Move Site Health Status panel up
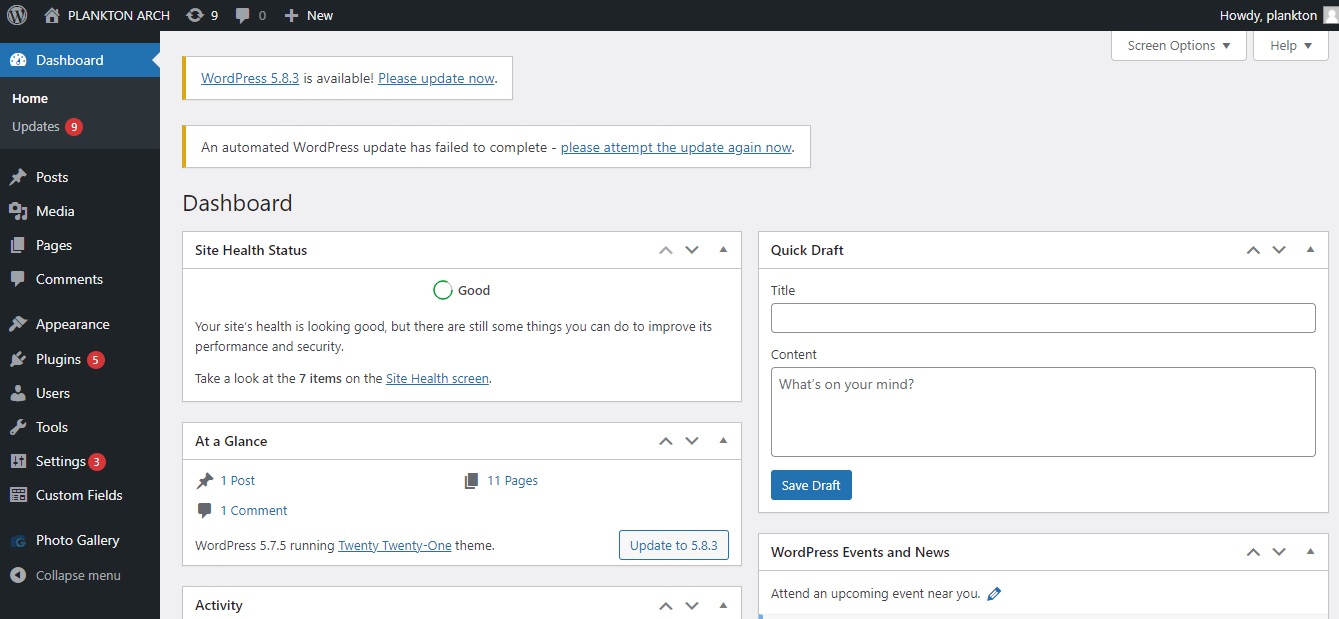This screenshot has height=619, width=1339. pyautogui.click(x=666, y=250)
